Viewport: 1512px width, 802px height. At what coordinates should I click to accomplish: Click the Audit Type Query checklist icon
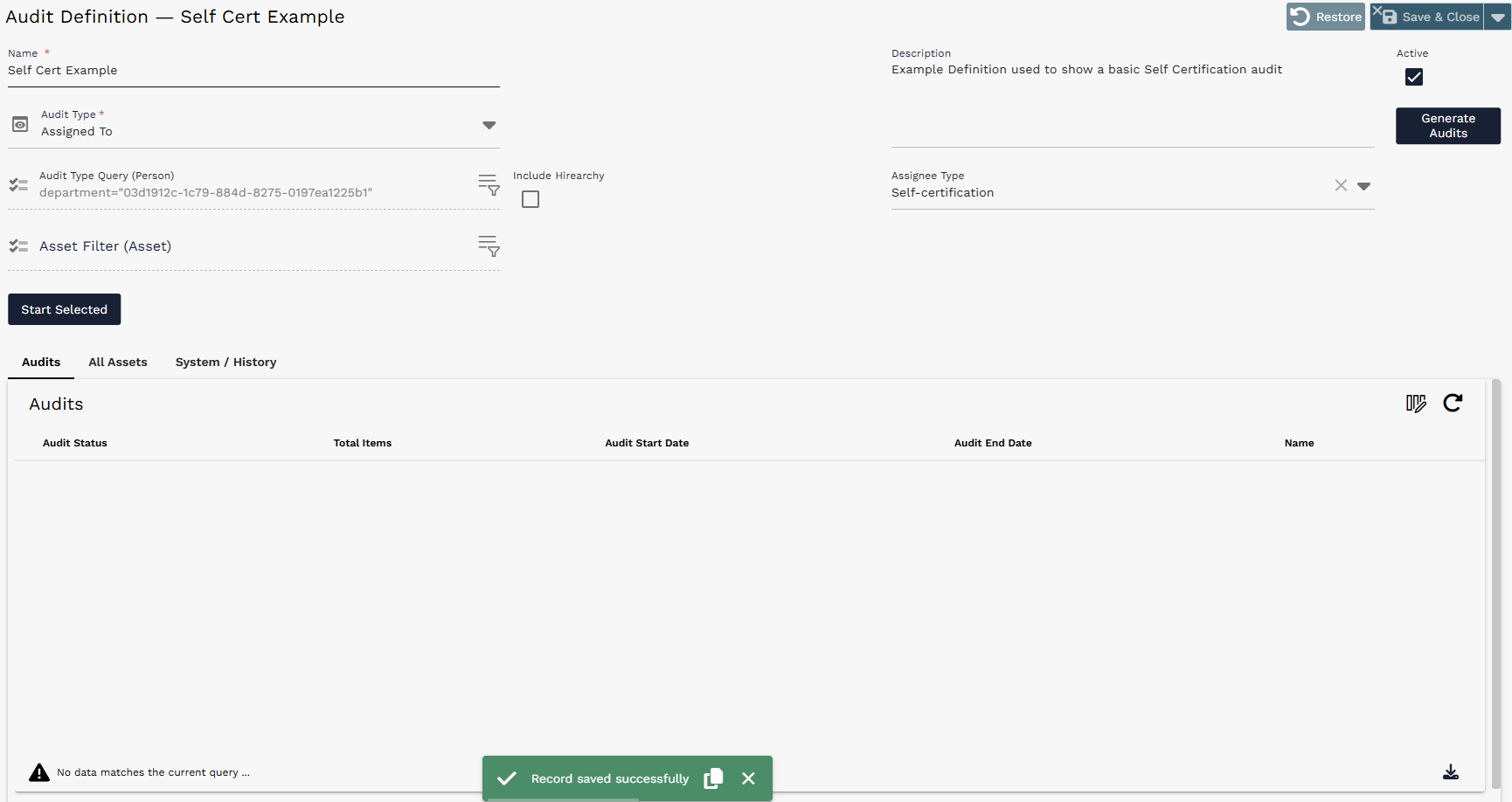[x=18, y=185]
